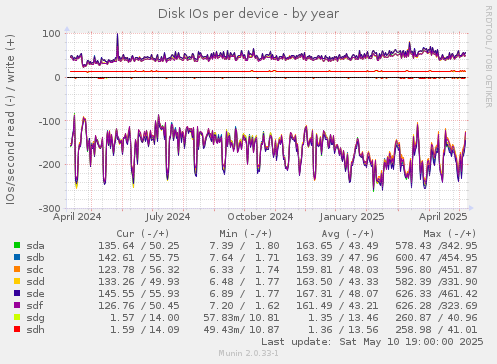The image size is (497, 364).
Task: Click the dark blue sde legend swatch
Action: tap(17, 293)
